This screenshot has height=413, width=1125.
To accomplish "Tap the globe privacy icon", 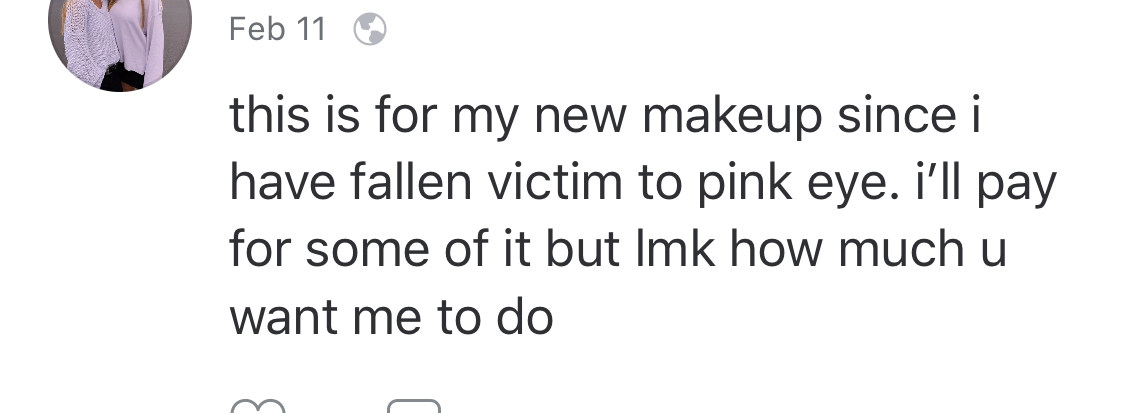I will point(370,30).
